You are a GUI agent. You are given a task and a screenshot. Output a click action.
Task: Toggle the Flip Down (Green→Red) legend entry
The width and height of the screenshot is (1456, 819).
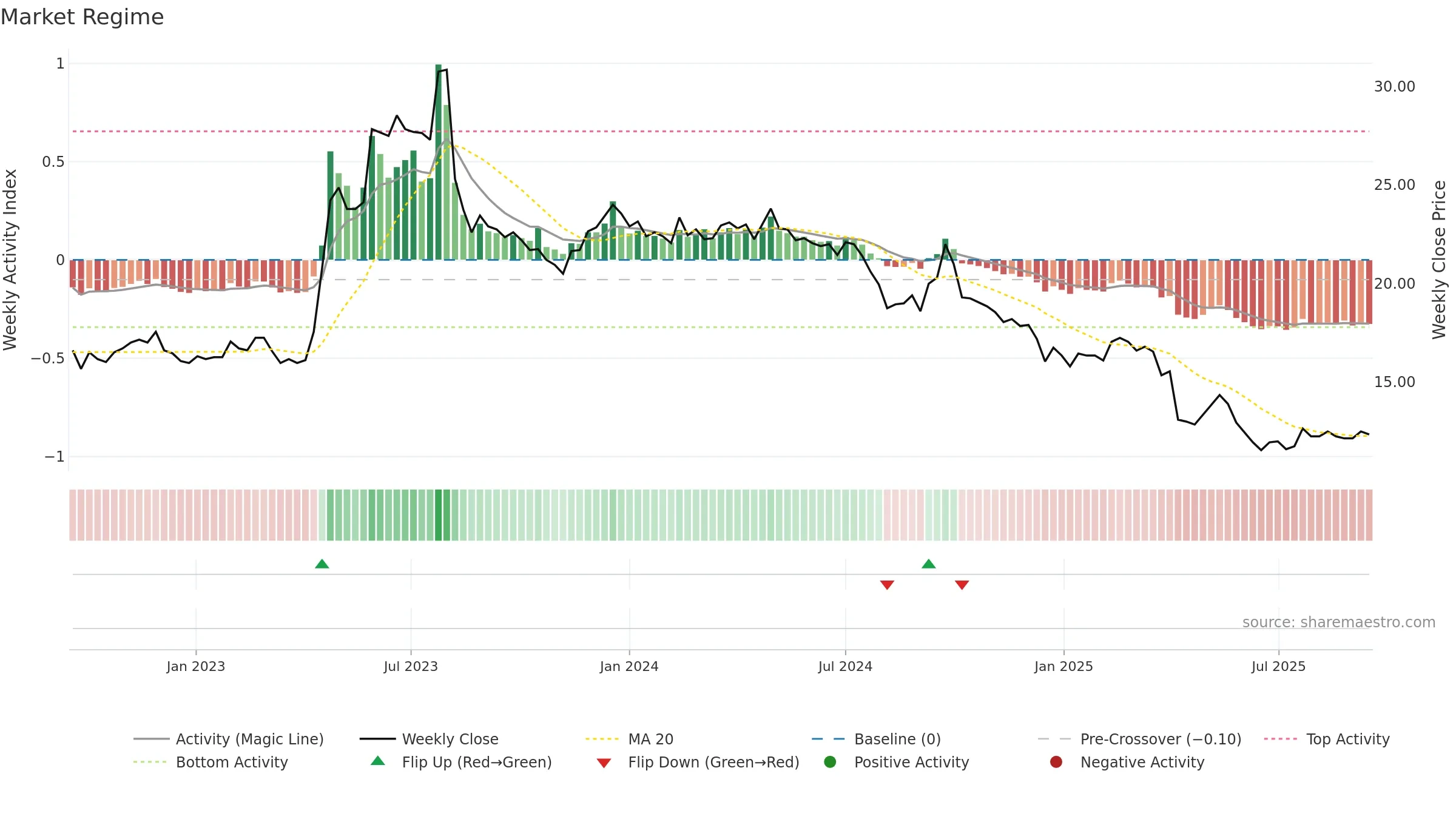coord(698,762)
